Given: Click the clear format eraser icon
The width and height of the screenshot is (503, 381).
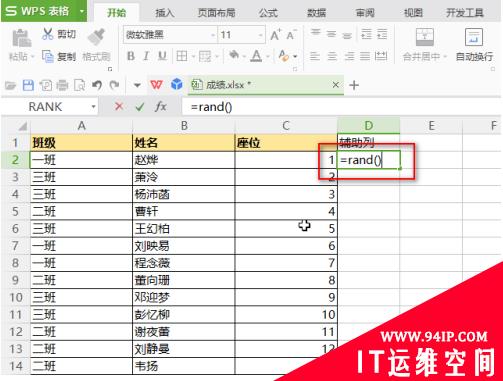Looking at the screenshot, I should [x=283, y=56].
